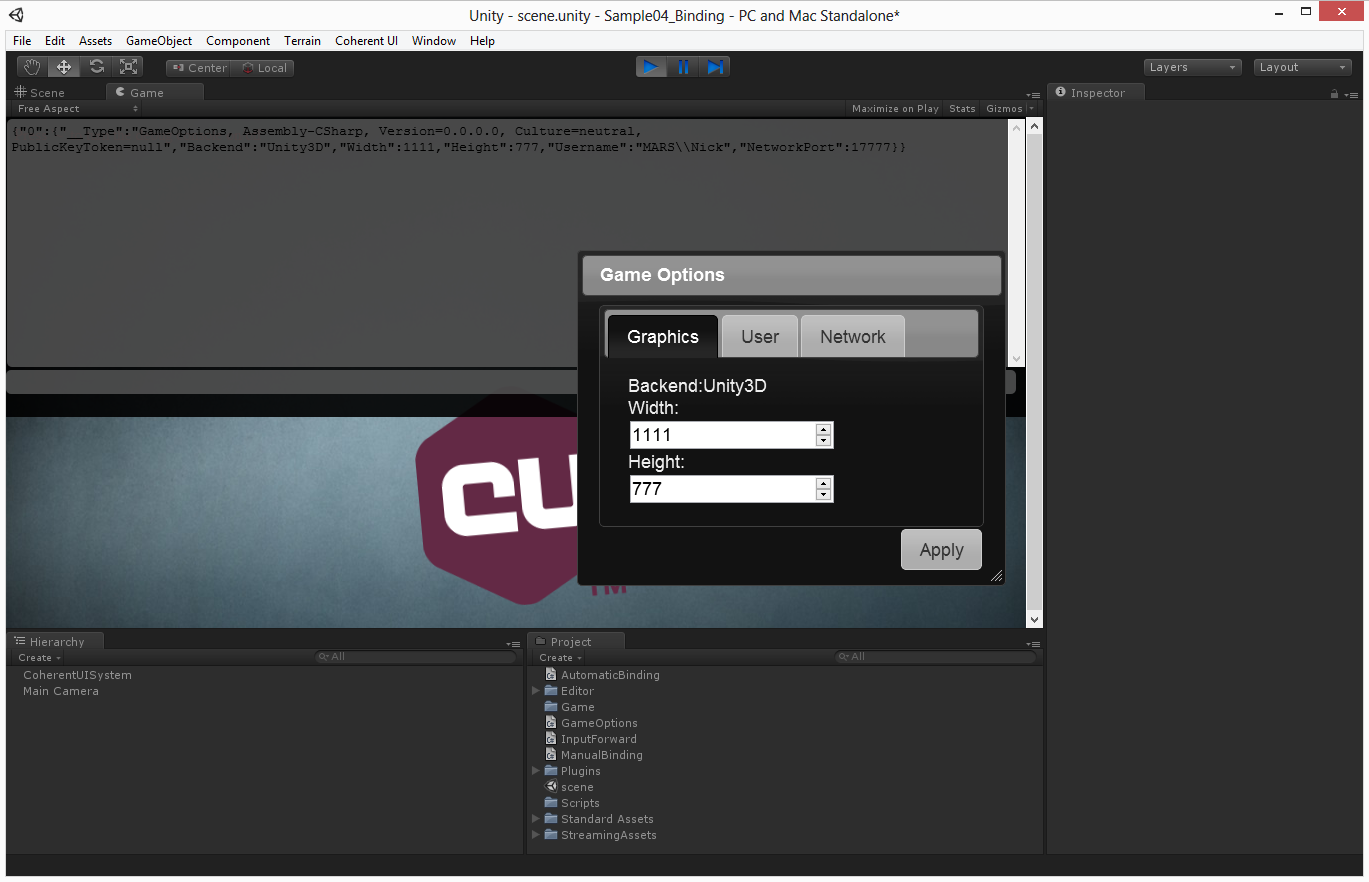Open the Project Create dropdown
Screen dimensions: 1369x882
(560, 657)
